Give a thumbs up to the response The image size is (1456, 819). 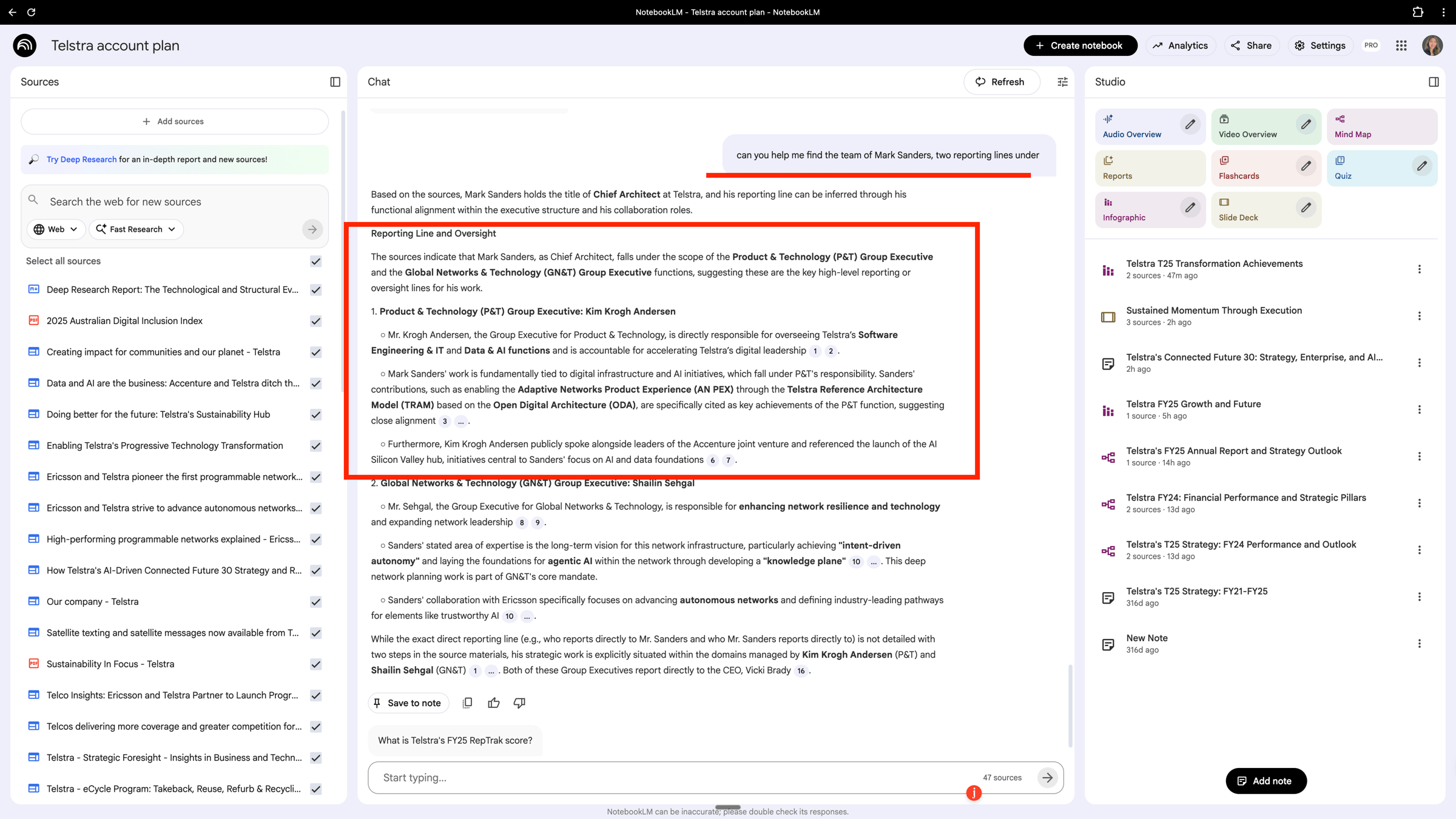pyautogui.click(x=493, y=703)
